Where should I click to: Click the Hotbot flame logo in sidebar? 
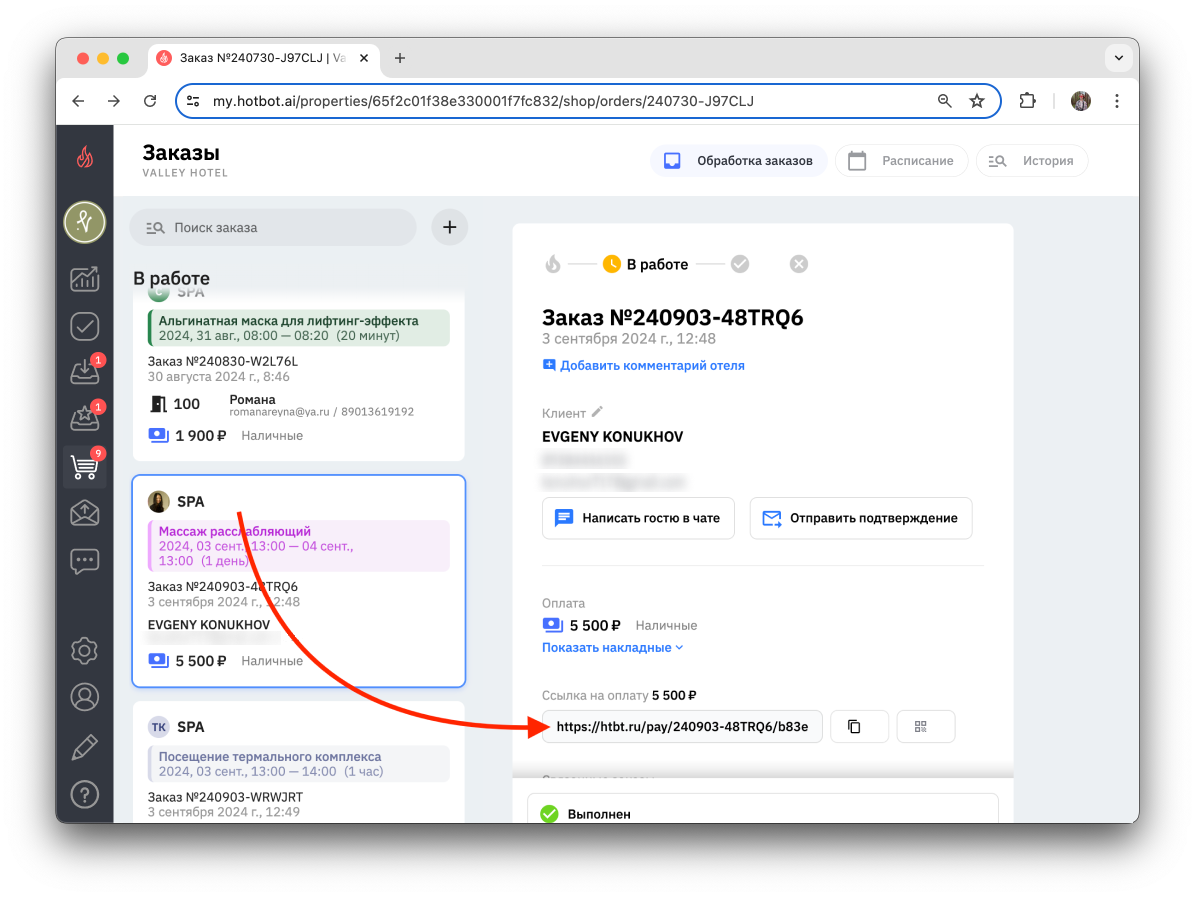[x=85, y=158]
